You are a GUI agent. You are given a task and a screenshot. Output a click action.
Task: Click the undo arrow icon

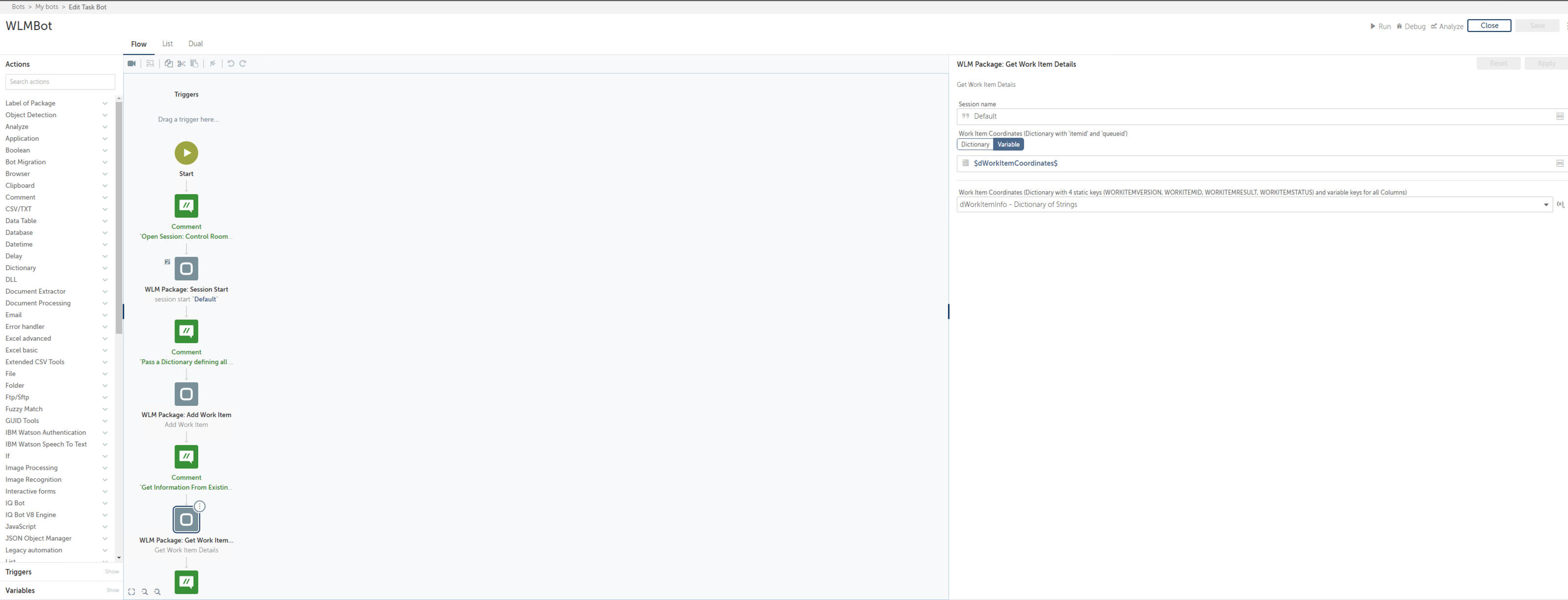[231, 63]
